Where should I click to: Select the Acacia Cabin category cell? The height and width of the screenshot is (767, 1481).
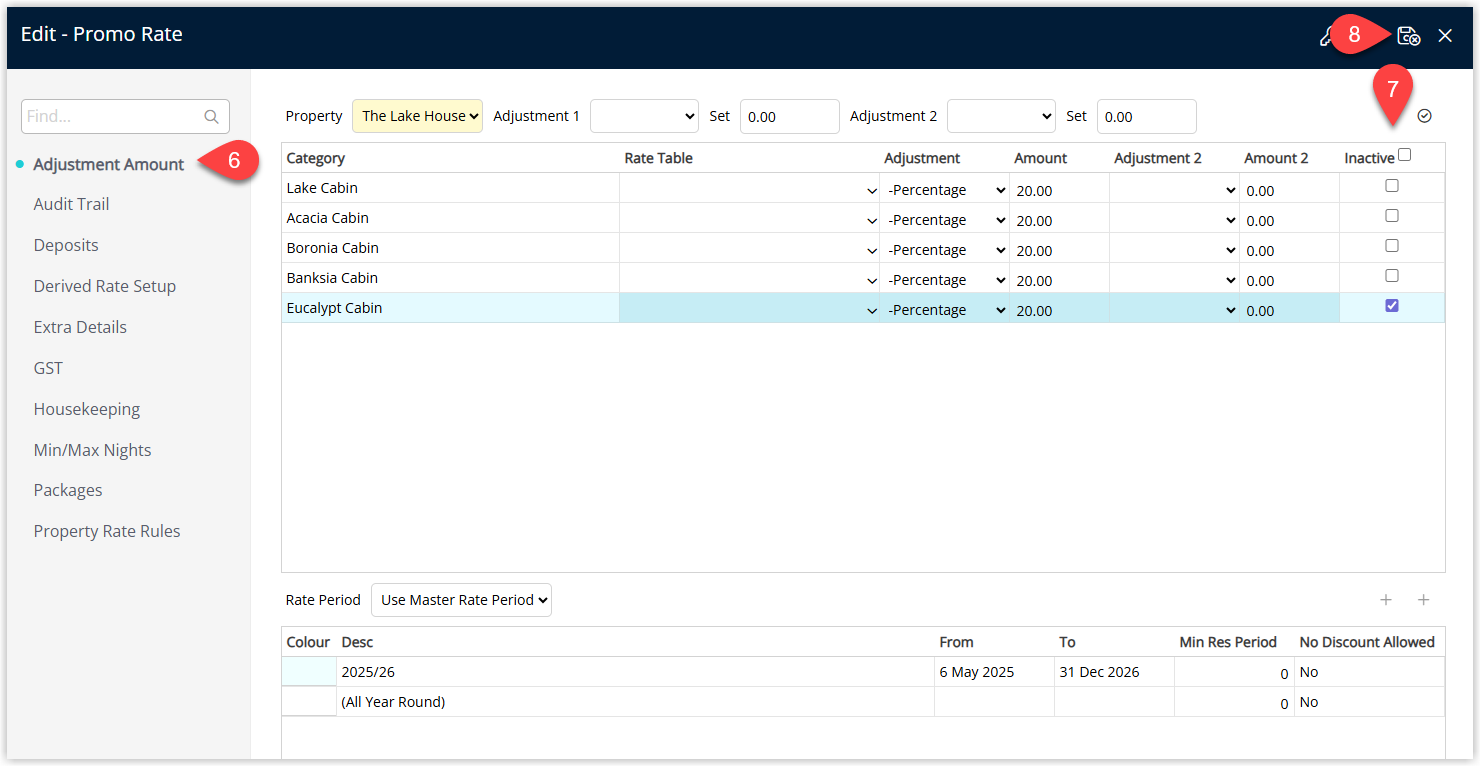click(450, 218)
